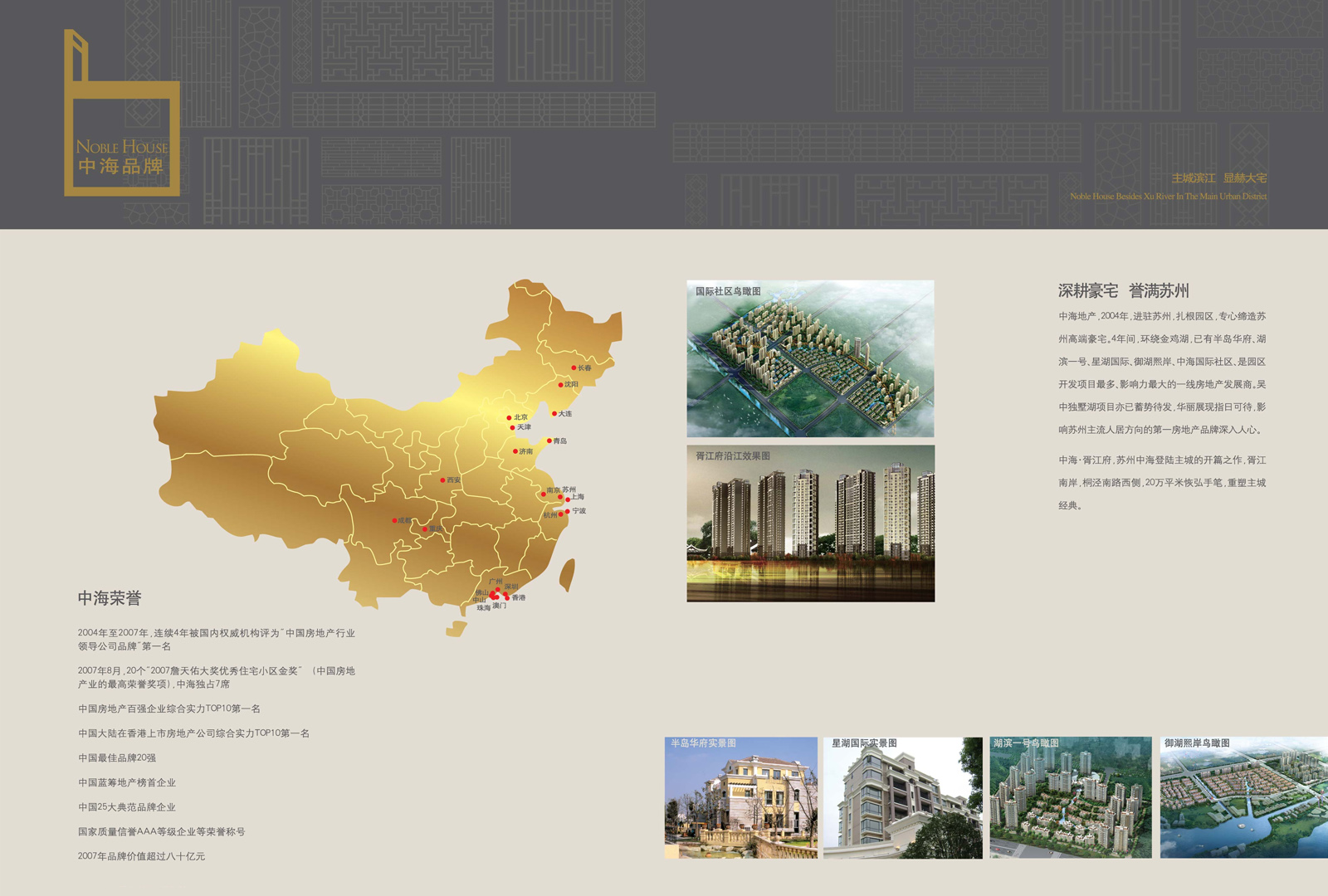Open the 御湖熙岸鸟瞰图 thumbnail
The width and height of the screenshot is (1328, 896).
point(1244,797)
